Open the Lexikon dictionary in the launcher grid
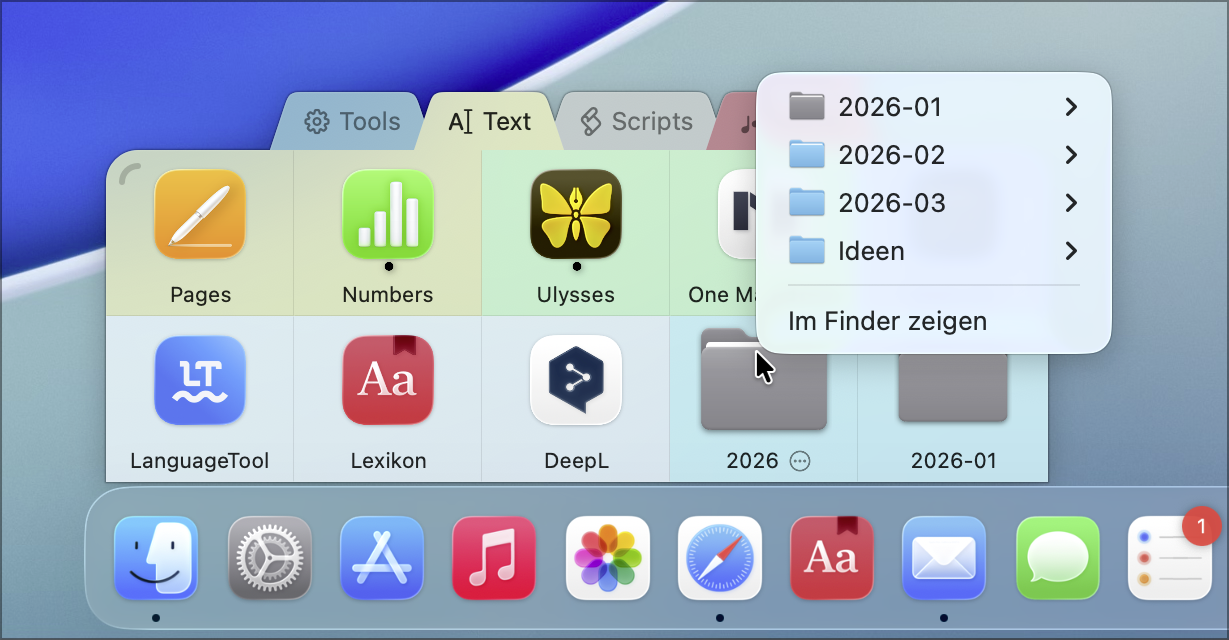This screenshot has width=1229, height=640. (x=388, y=381)
